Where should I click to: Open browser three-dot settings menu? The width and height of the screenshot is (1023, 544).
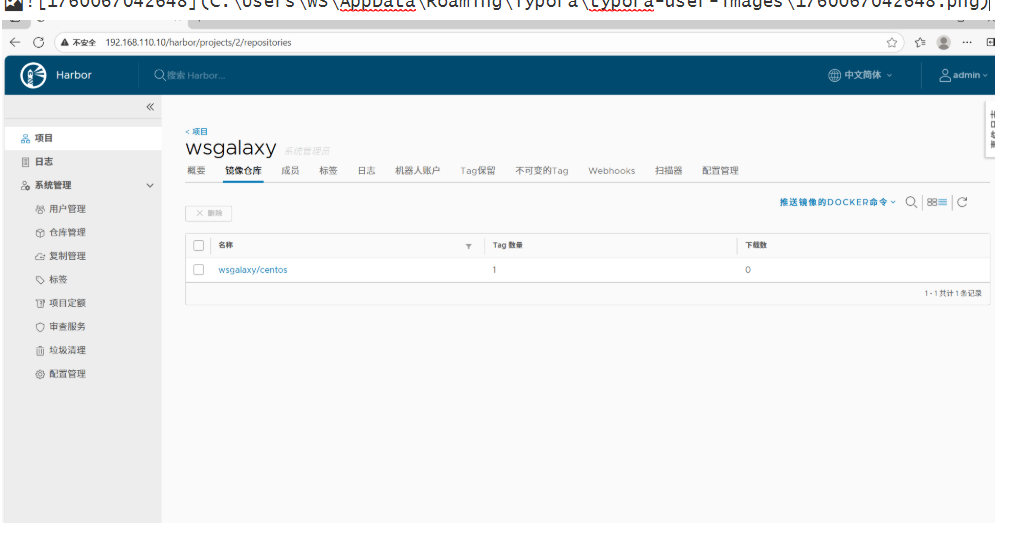point(967,42)
